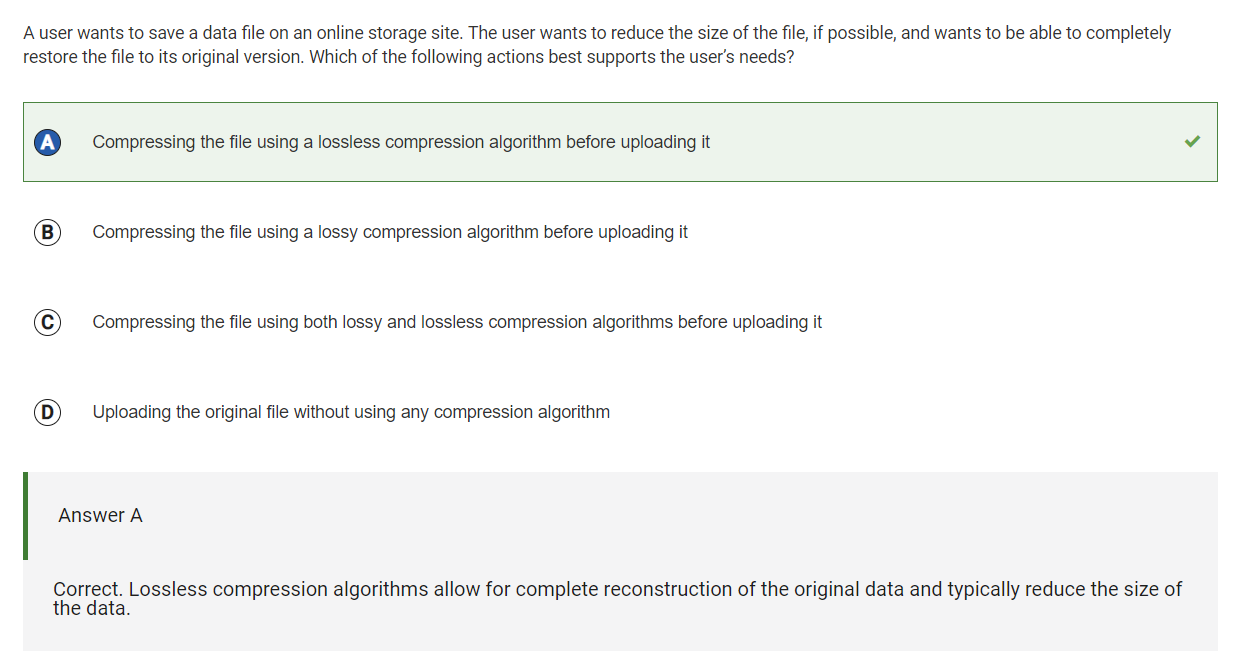Click "the data." on the explanation's last line
Screen dimensions: 1251x651
[x=91, y=608]
